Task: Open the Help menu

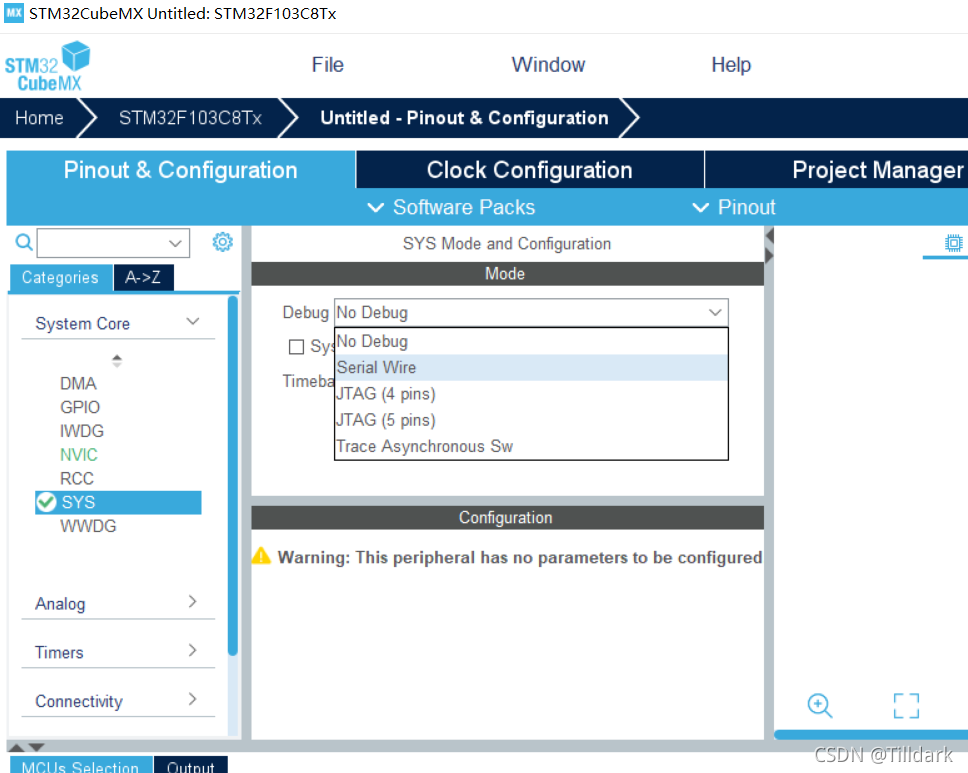Action: pos(731,65)
